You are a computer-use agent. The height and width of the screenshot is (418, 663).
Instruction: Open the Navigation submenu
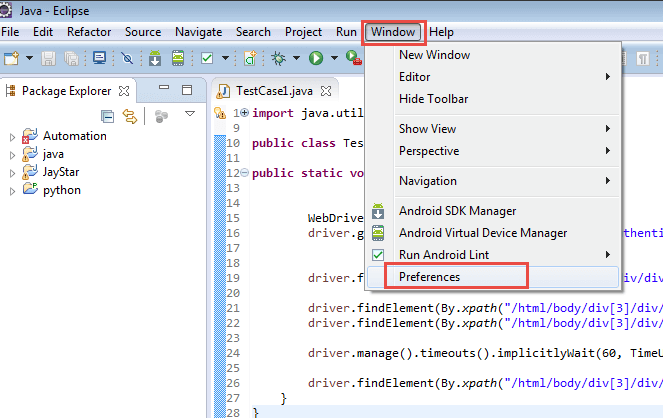[493, 181]
